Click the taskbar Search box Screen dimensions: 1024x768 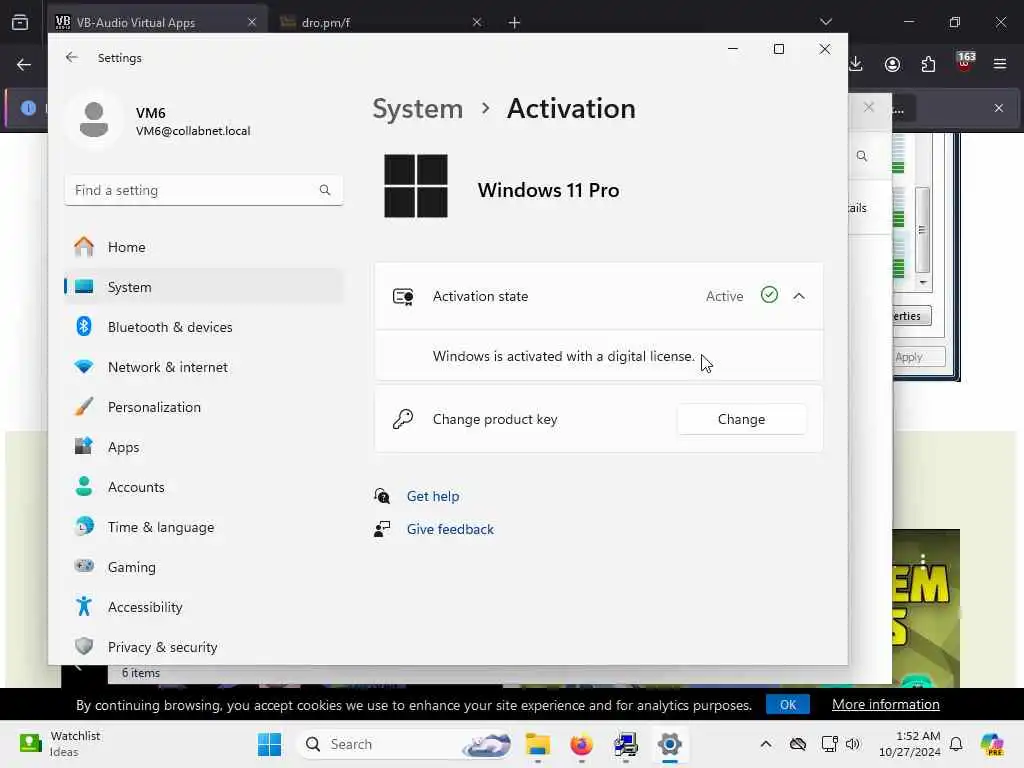pyautogui.click(x=405, y=744)
